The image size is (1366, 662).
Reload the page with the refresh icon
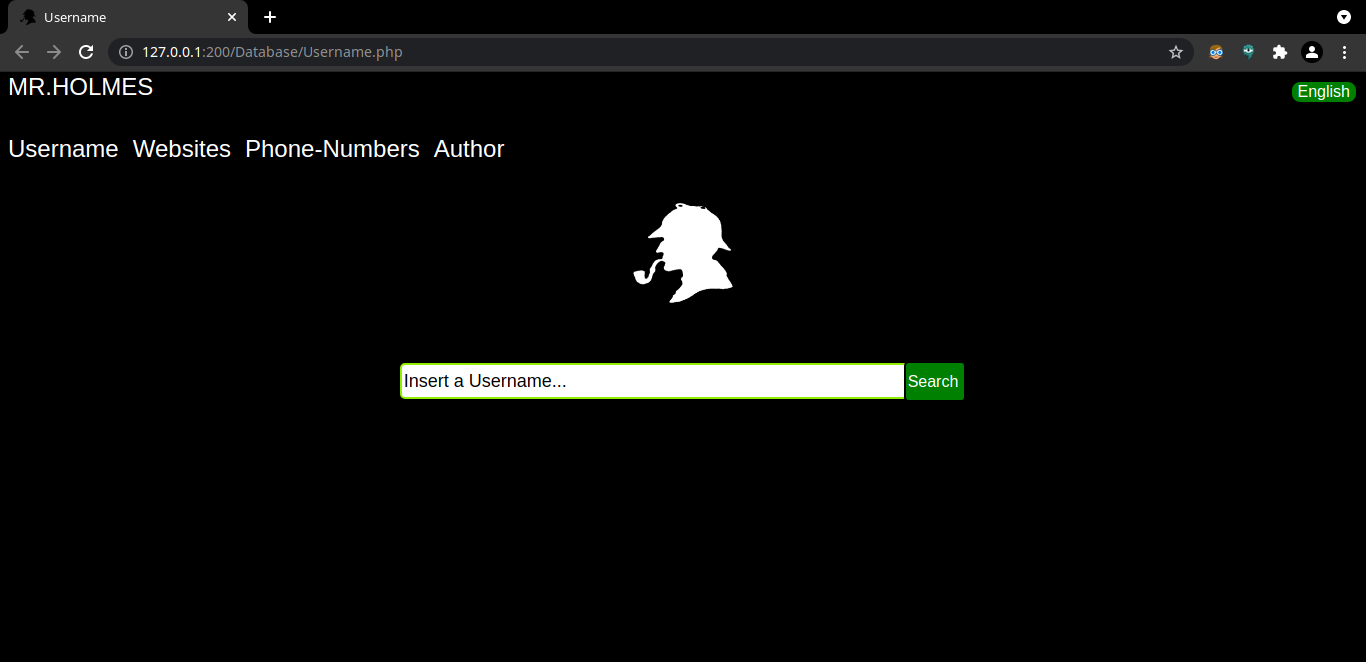(x=86, y=52)
